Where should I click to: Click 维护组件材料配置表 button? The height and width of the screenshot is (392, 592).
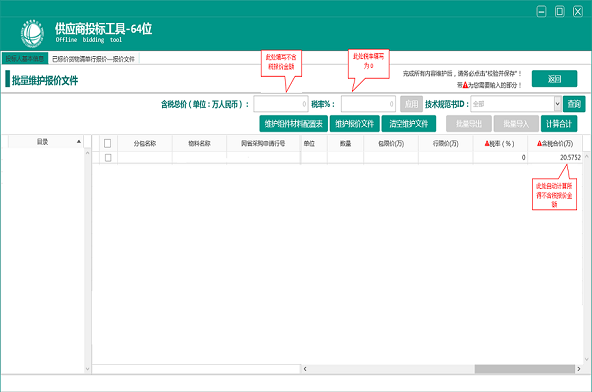[x=293, y=123]
